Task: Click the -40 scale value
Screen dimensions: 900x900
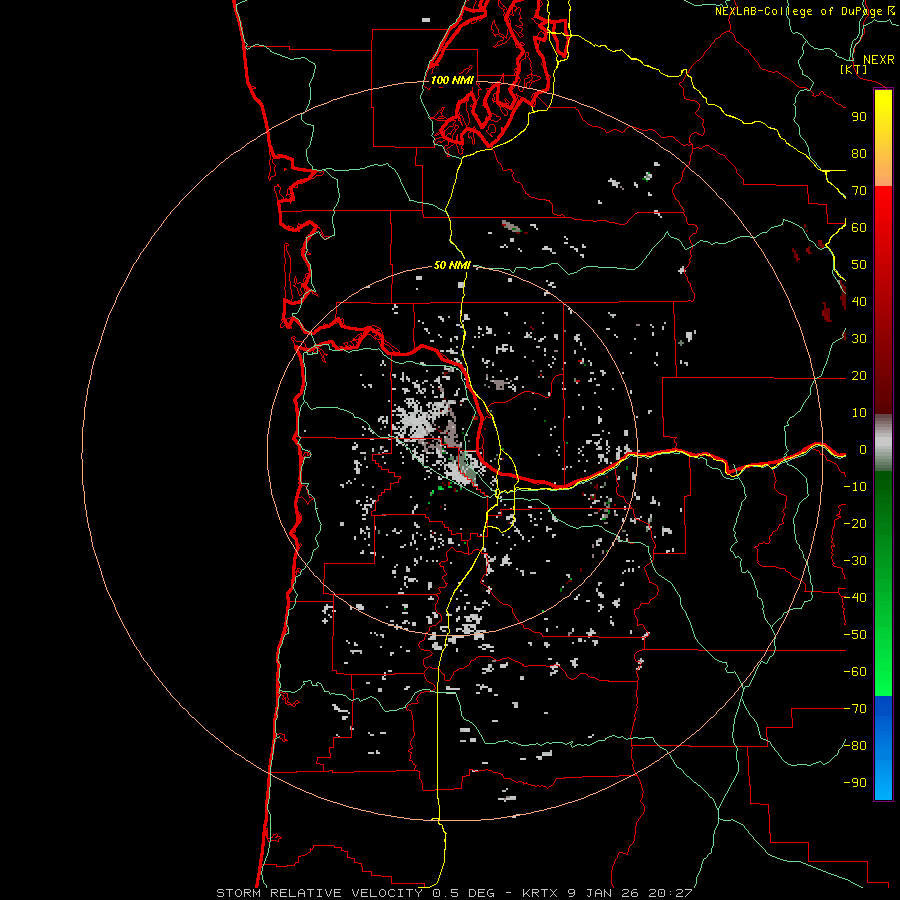Action: 855,598
